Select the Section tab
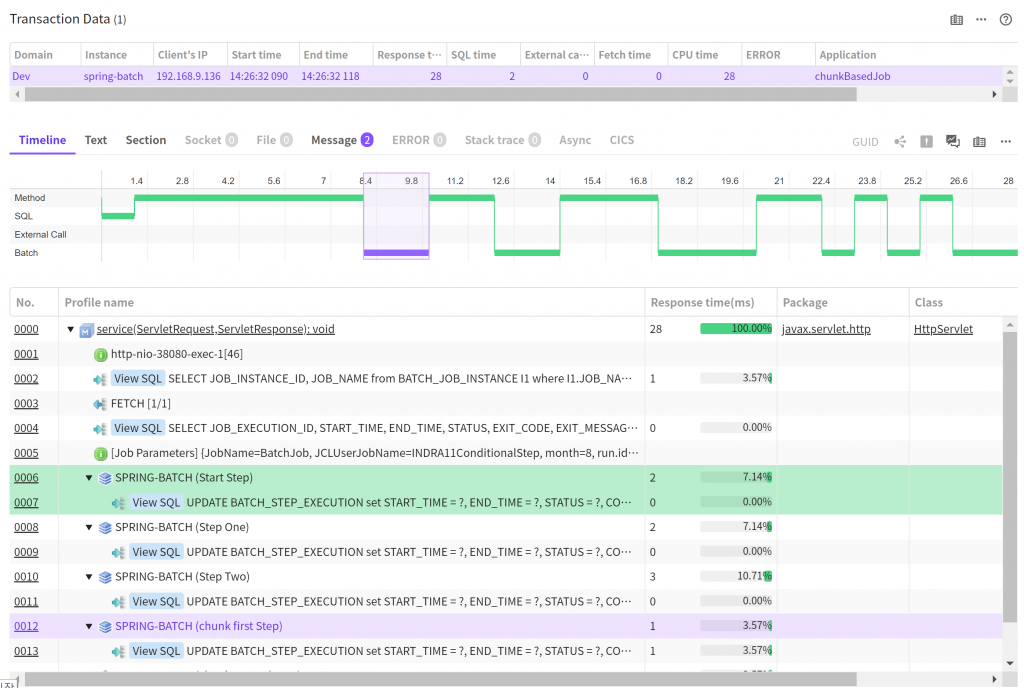 click(x=146, y=140)
